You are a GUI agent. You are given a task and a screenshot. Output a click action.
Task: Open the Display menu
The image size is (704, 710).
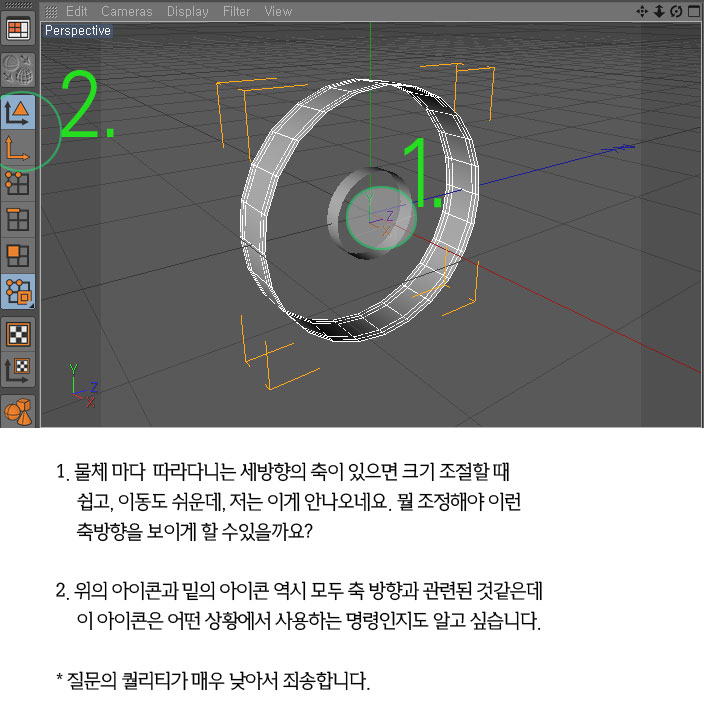(x=187, y=11)
